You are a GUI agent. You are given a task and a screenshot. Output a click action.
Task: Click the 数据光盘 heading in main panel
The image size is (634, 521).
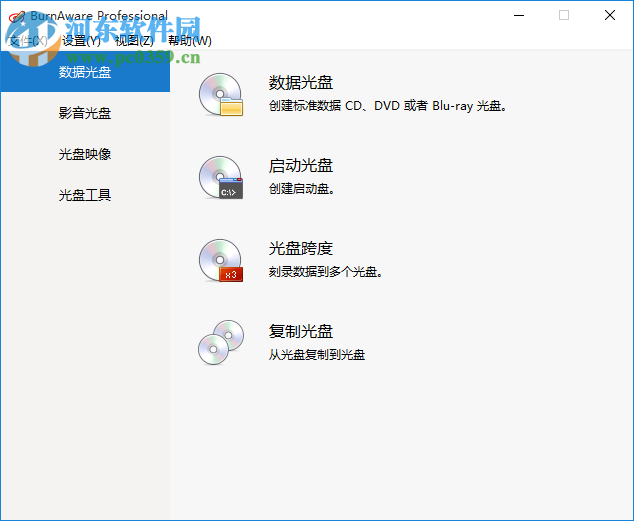tap(301, 83)
